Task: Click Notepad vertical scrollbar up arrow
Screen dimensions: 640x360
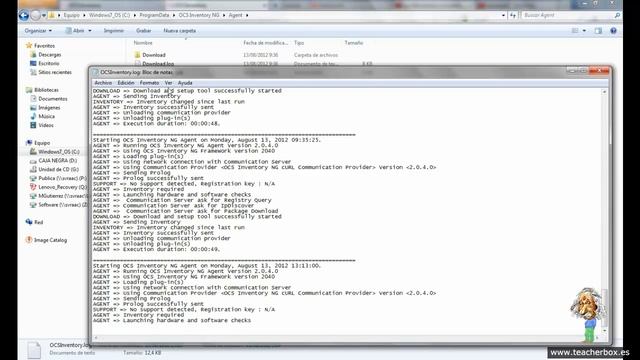Action: [604, 92]
